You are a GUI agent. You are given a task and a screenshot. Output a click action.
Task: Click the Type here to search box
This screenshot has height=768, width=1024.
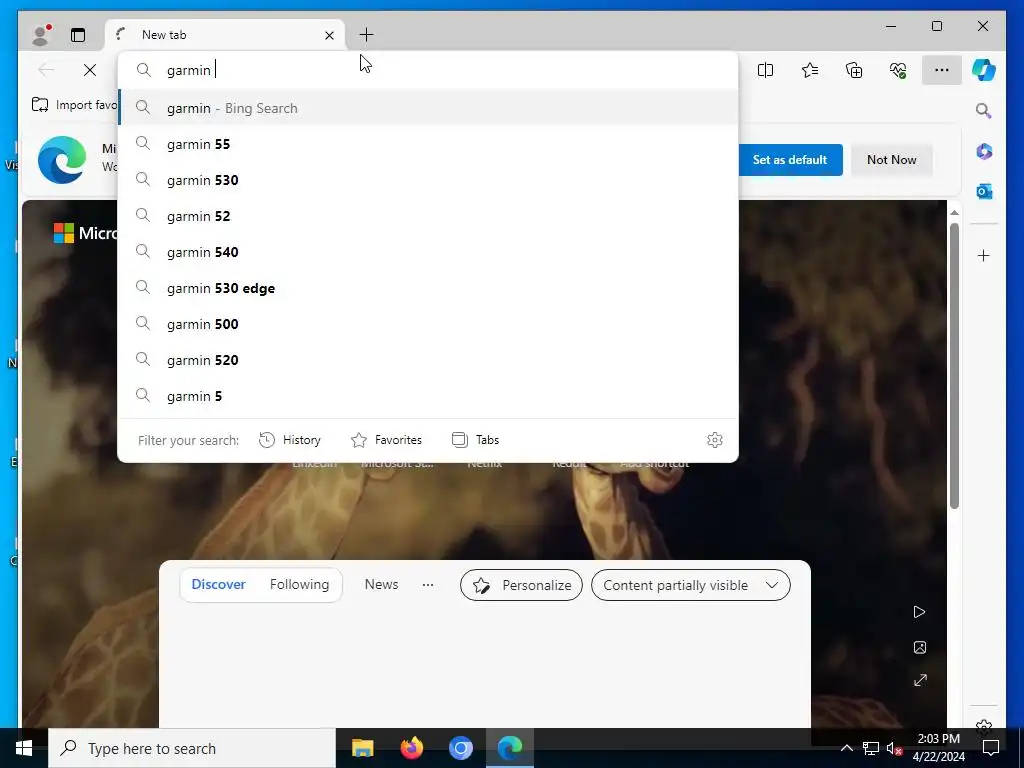(192, 748)
